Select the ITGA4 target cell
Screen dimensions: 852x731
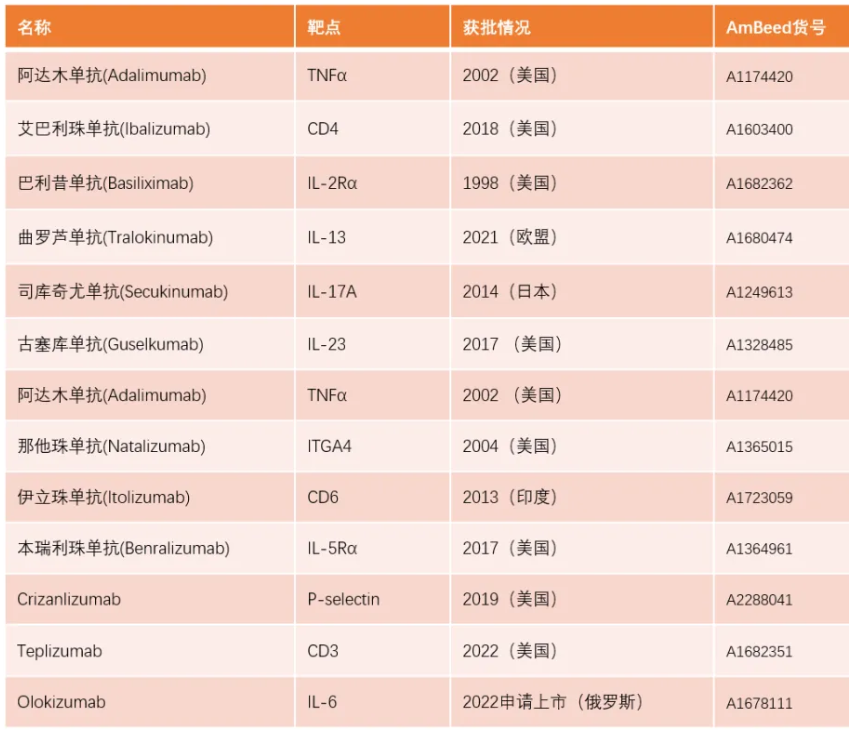coord(329,446)
